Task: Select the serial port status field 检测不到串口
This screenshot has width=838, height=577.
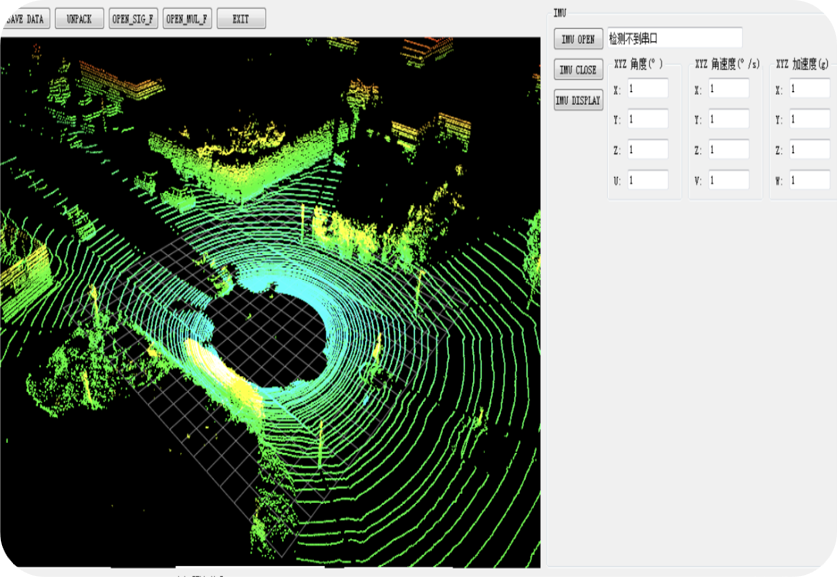Action: point(675,38)
